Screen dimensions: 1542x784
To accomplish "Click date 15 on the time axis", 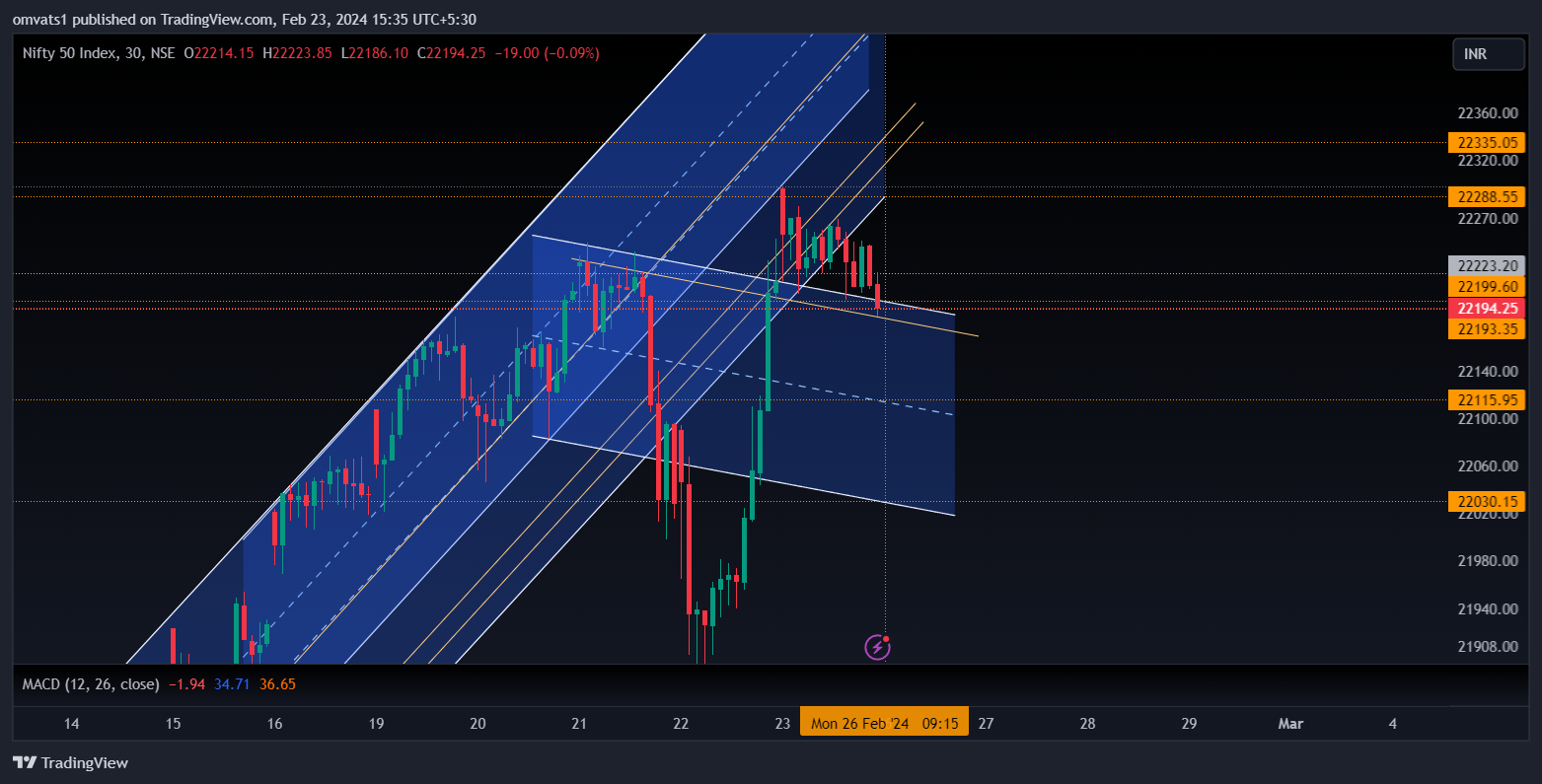I will pos(173,724).
